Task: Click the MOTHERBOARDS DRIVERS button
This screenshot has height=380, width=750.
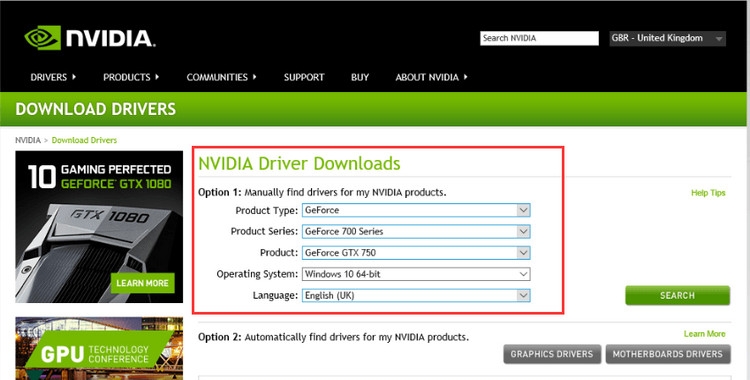Action: (668, 354)
